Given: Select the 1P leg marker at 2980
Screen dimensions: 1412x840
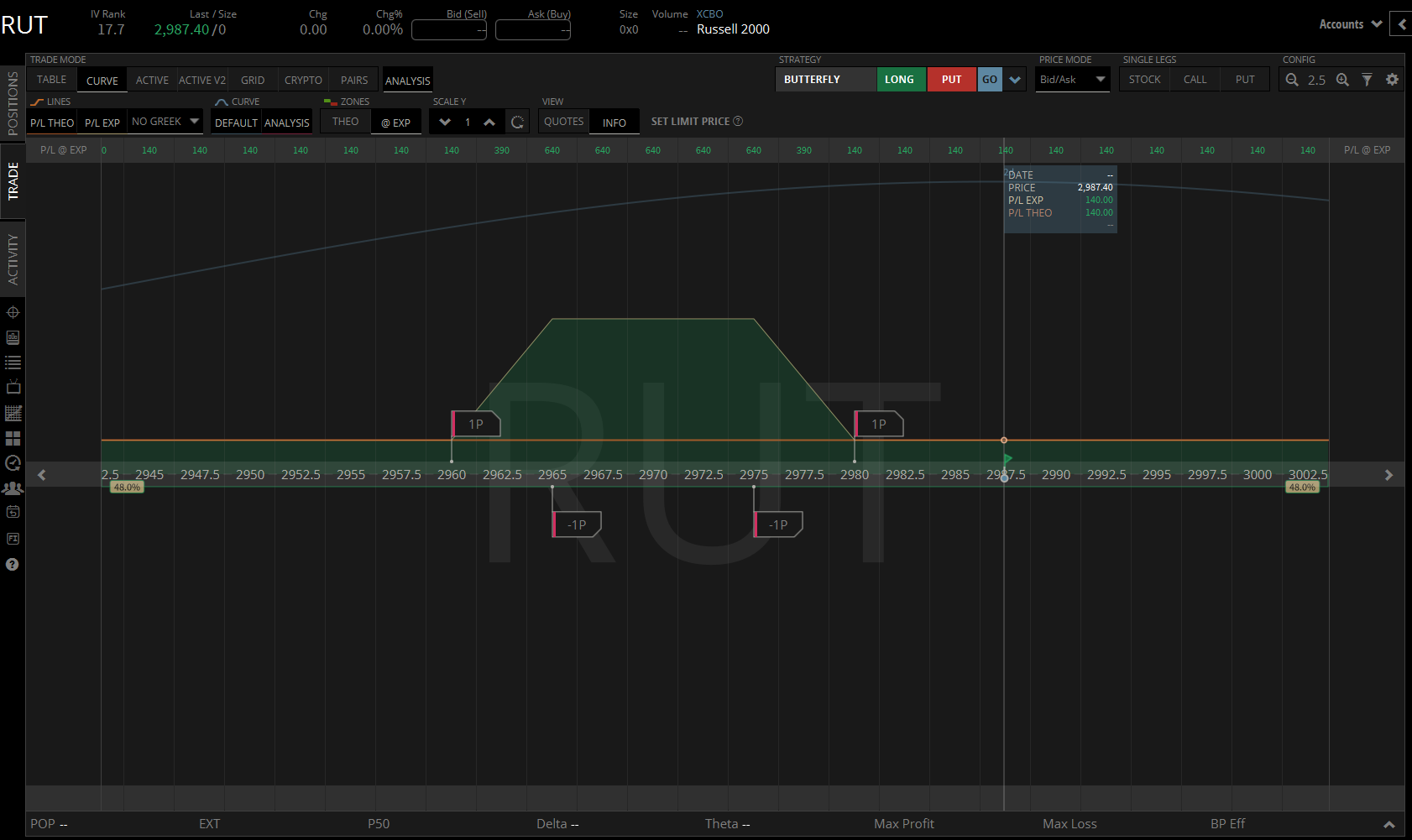Looking at the screenshot, I should click(x=879, y=424).
